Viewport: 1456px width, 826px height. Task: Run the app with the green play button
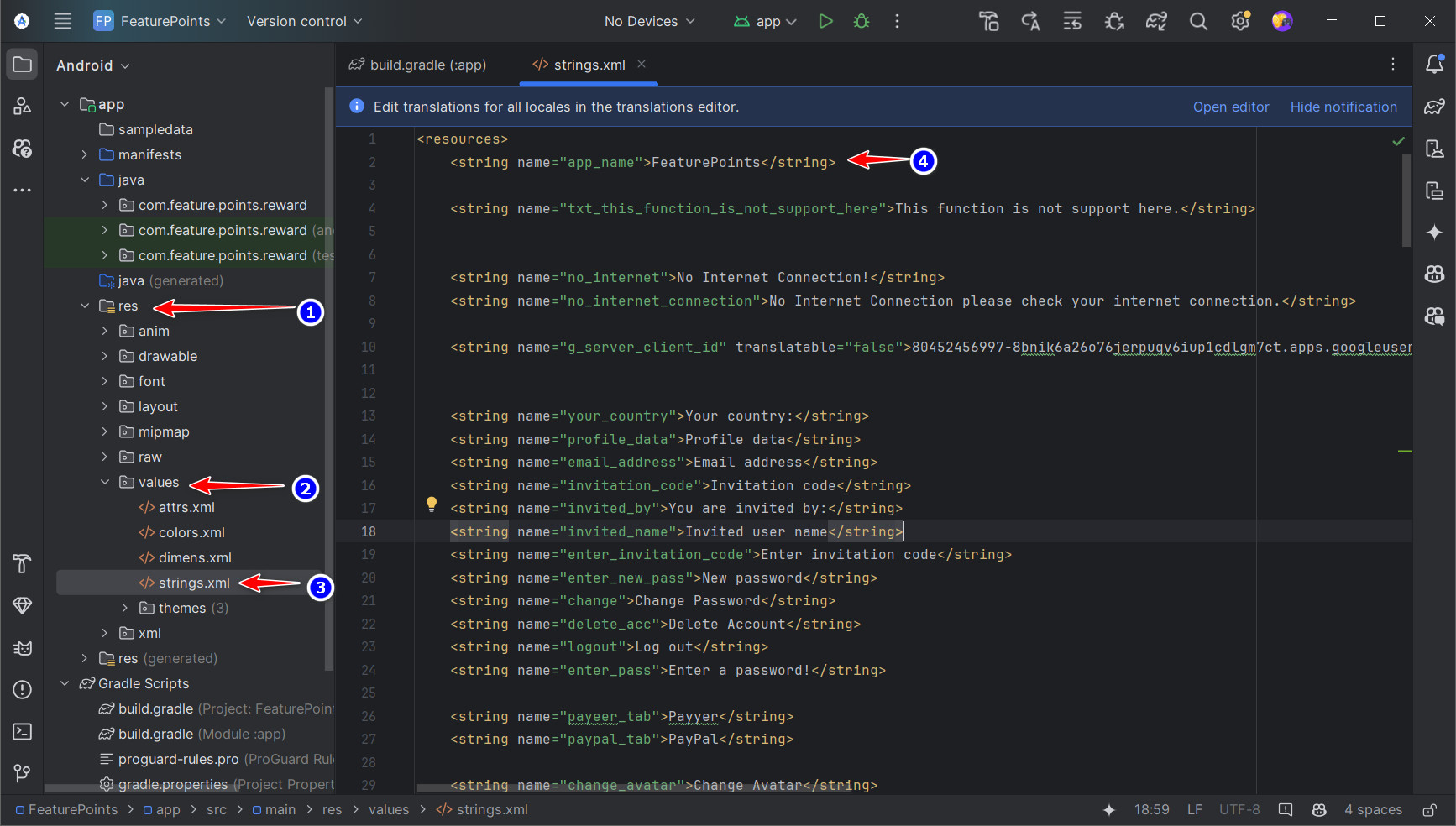pyautogui.click(x=825, y=21)
